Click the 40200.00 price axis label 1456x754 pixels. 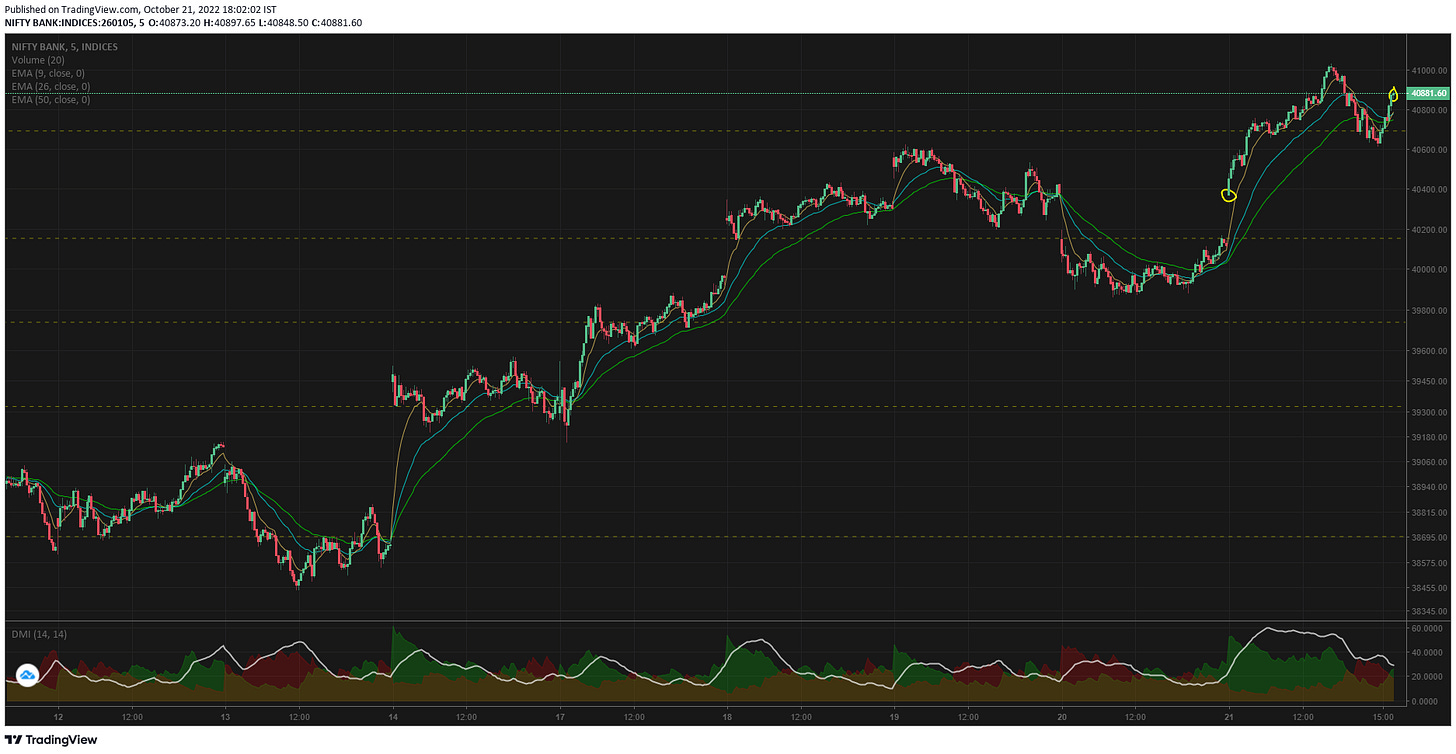click(x=1430, y=230)
